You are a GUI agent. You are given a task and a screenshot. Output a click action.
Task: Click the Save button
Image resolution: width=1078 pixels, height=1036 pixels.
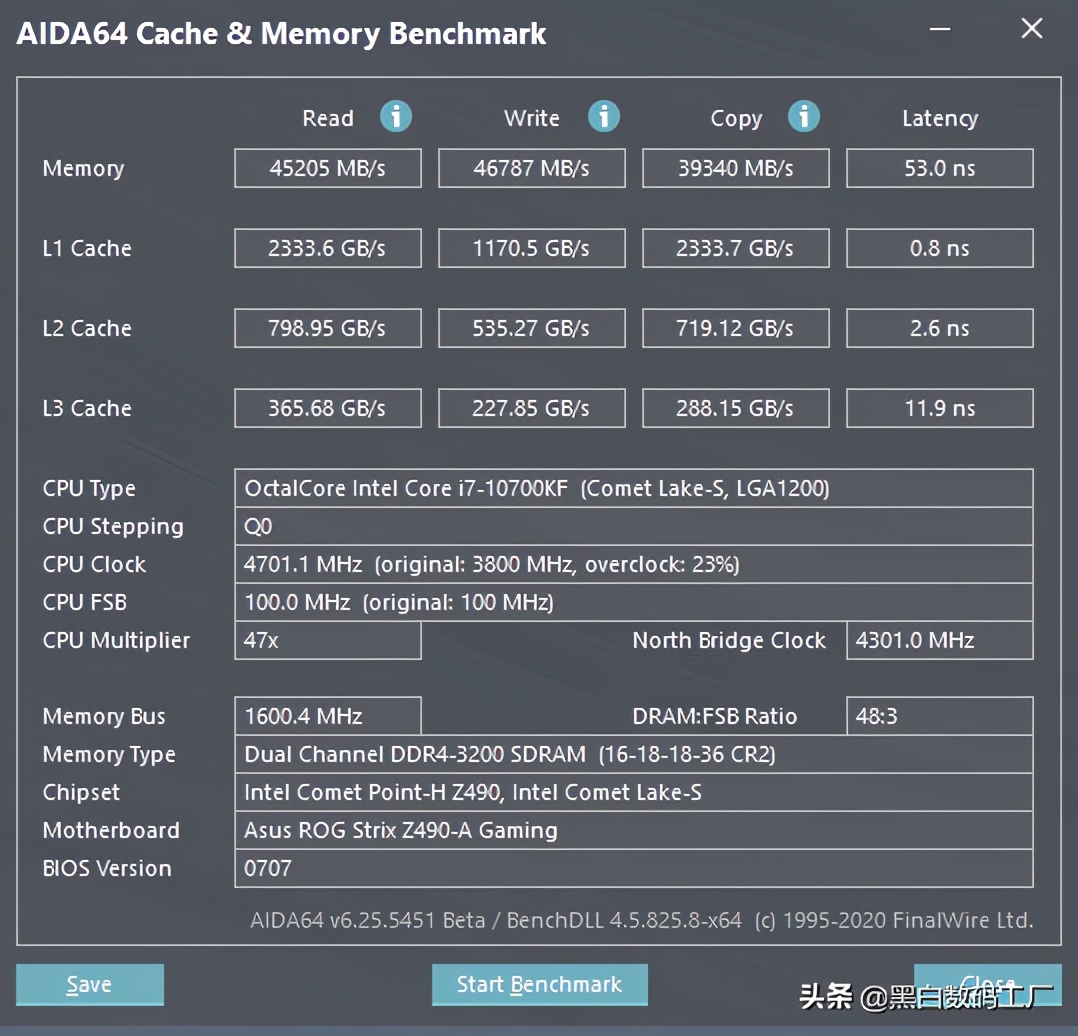(x=90, y=984)
